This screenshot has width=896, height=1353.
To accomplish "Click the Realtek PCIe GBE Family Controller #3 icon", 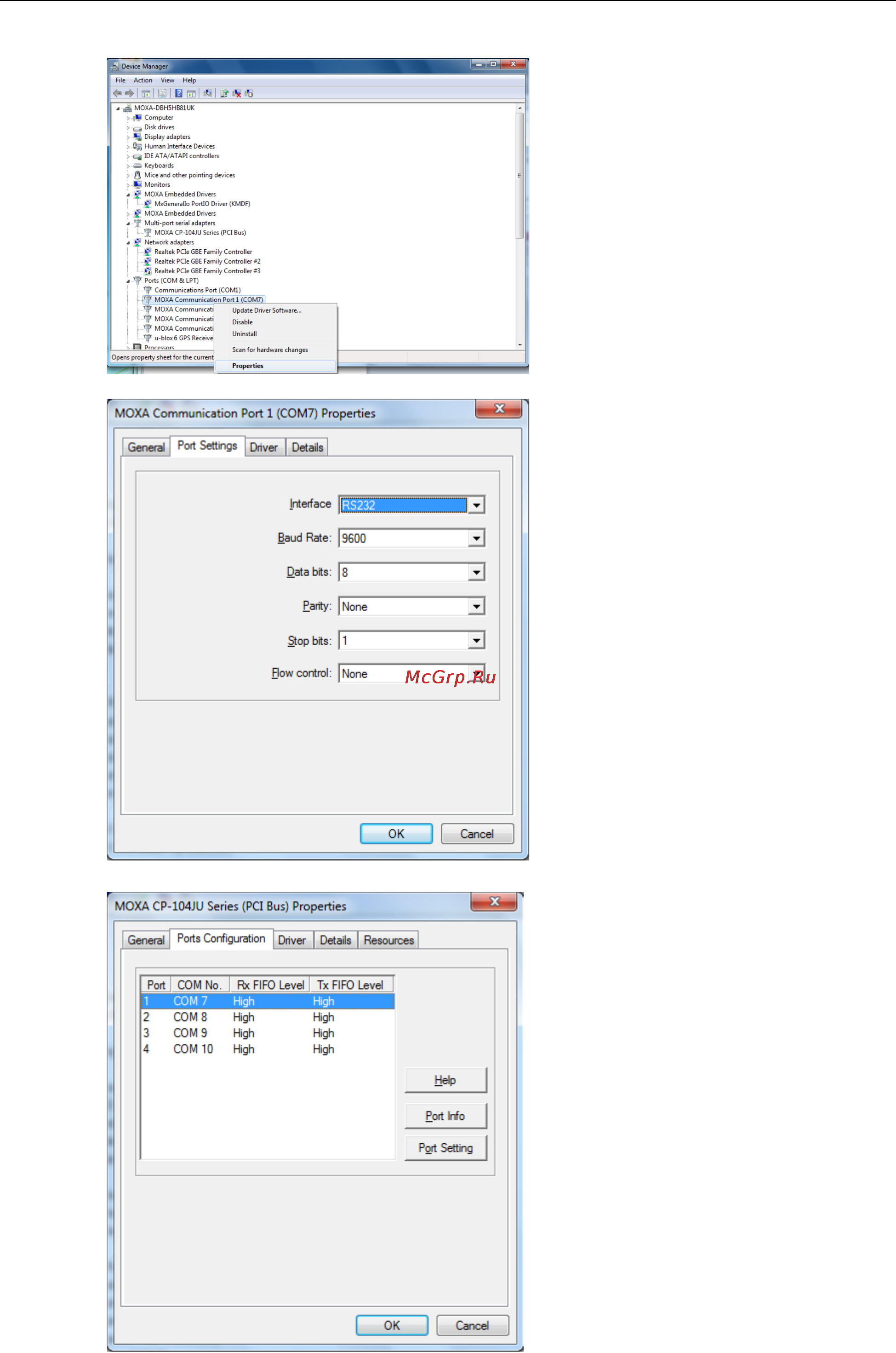I will pos(148,271).
